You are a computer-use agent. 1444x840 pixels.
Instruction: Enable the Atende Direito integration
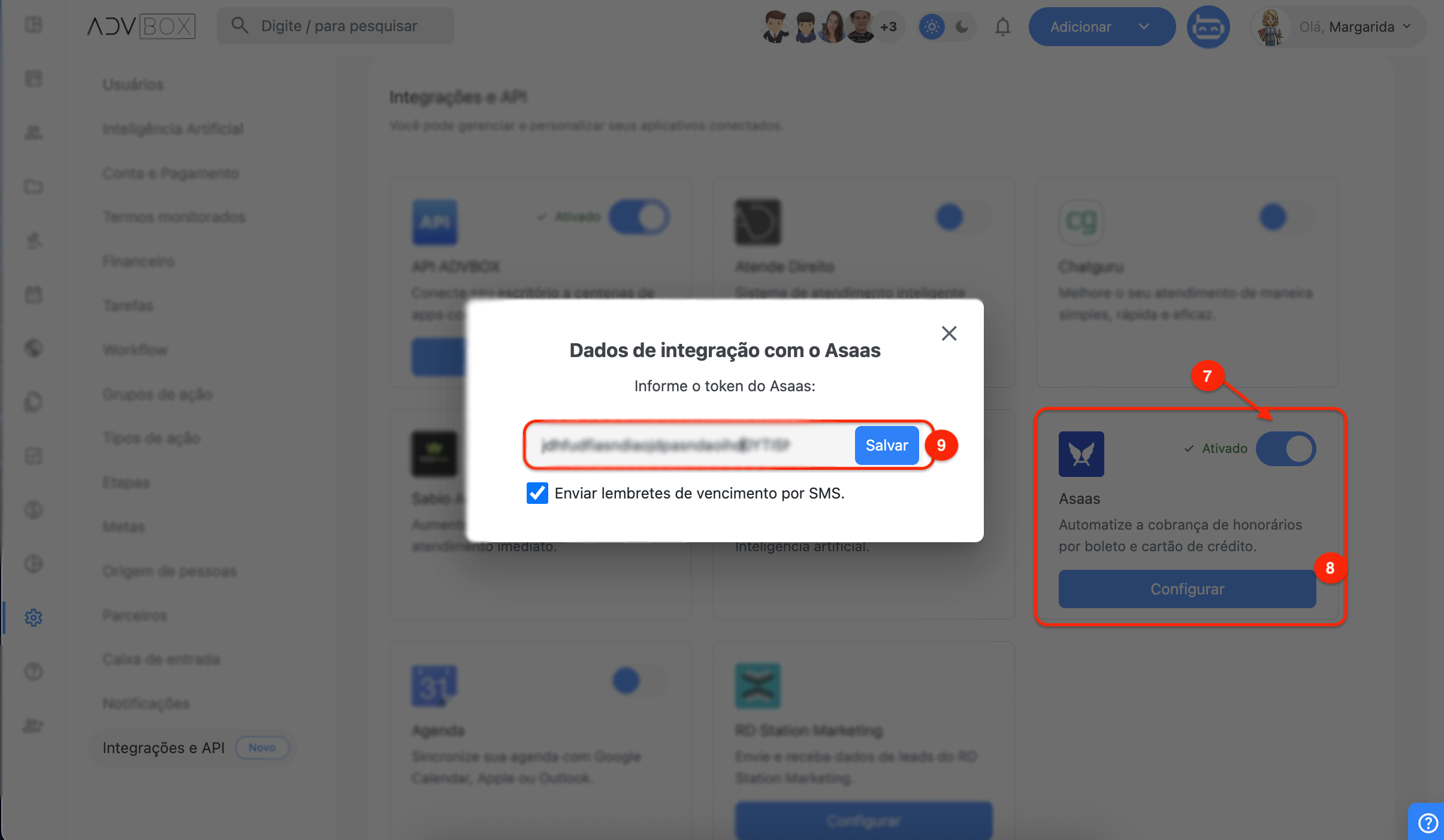click(x=962, y=217)
